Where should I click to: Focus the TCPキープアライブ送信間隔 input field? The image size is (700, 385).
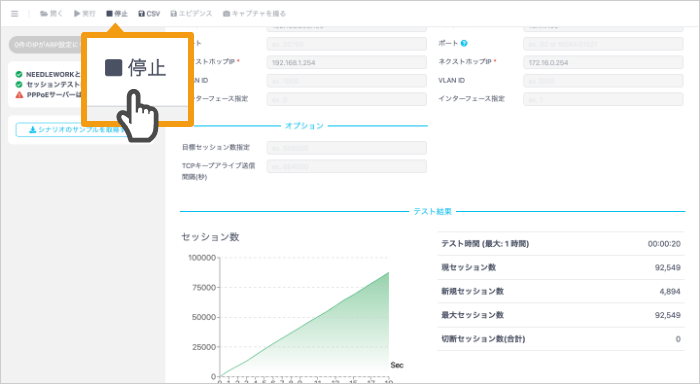346,166
